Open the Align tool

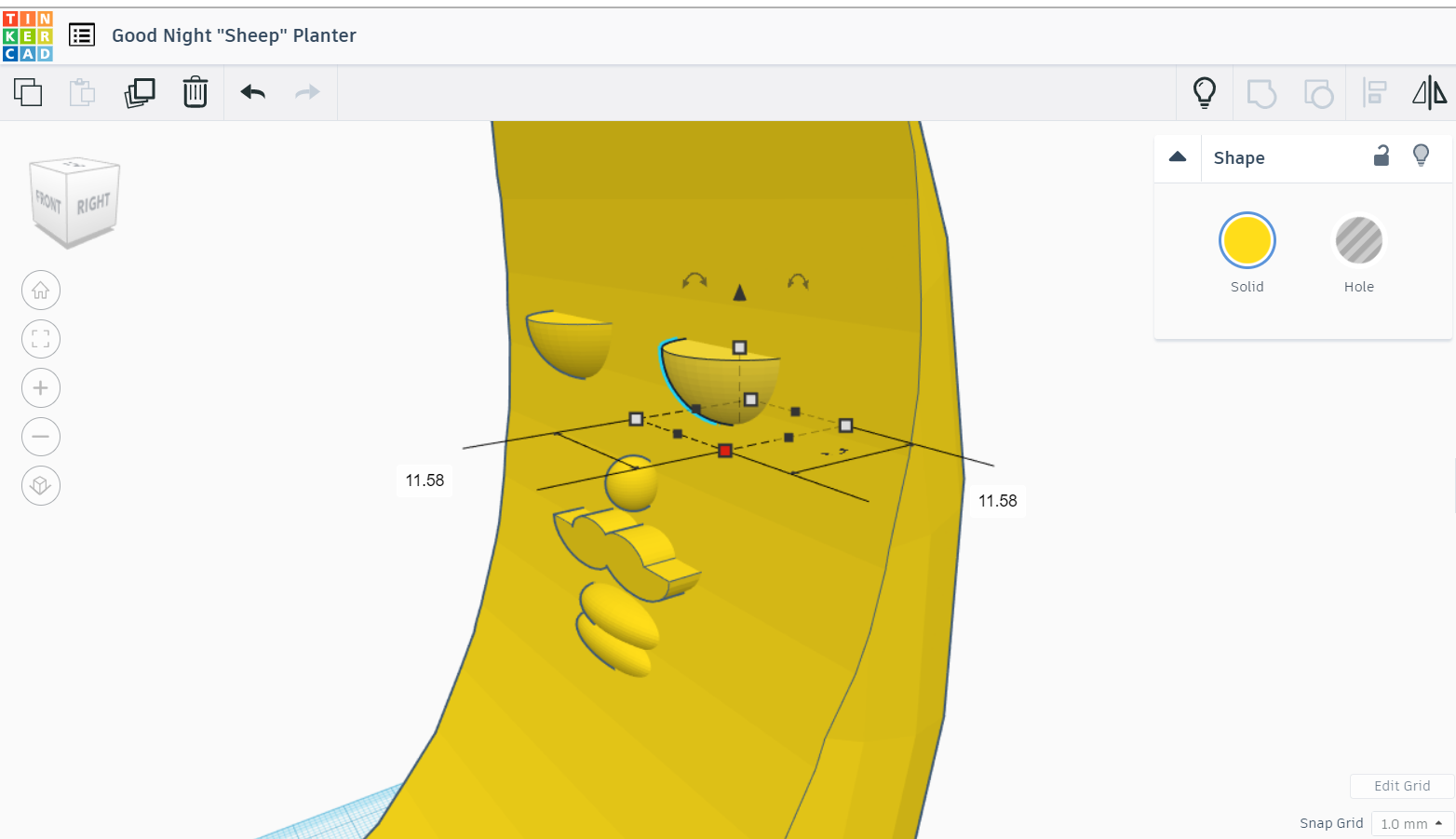tap(1374, 93)
